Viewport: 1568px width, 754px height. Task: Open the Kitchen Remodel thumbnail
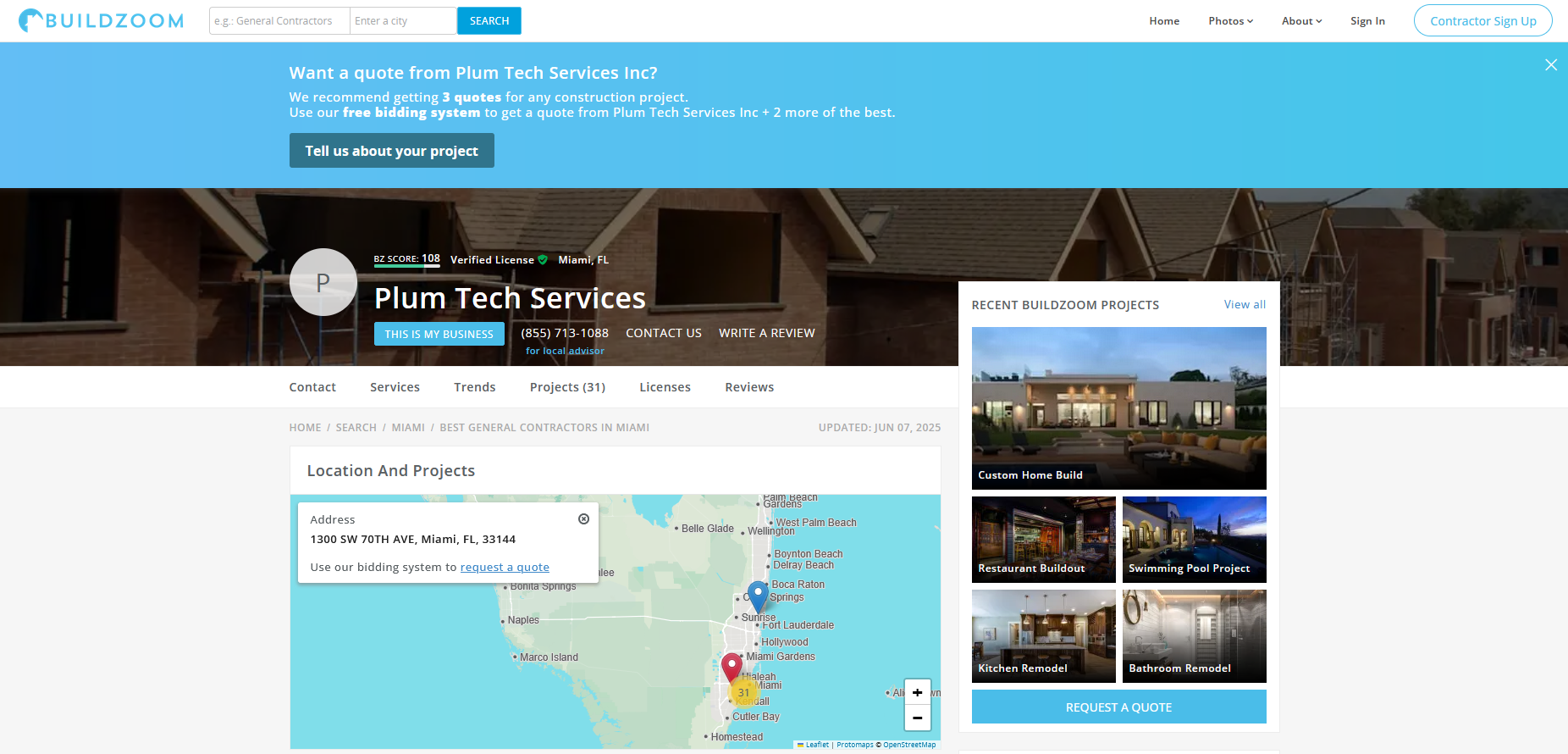1044,636
